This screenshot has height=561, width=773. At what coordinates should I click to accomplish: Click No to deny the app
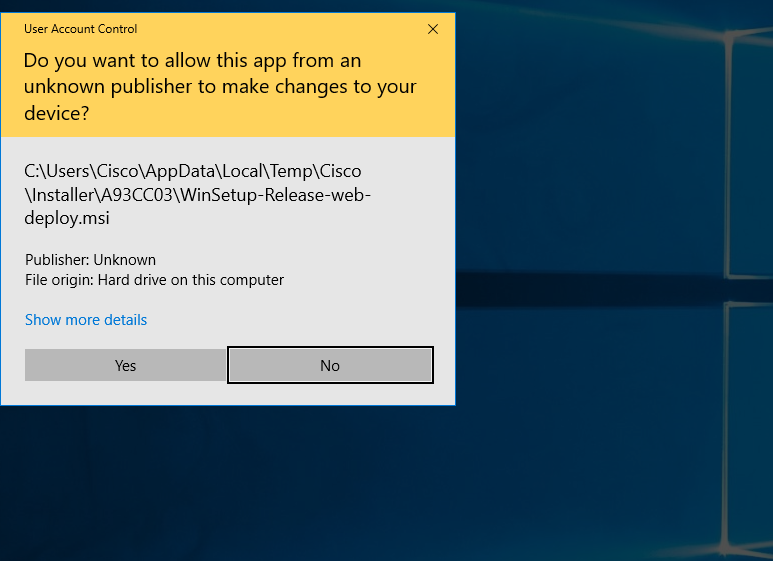tap(330, 365)
